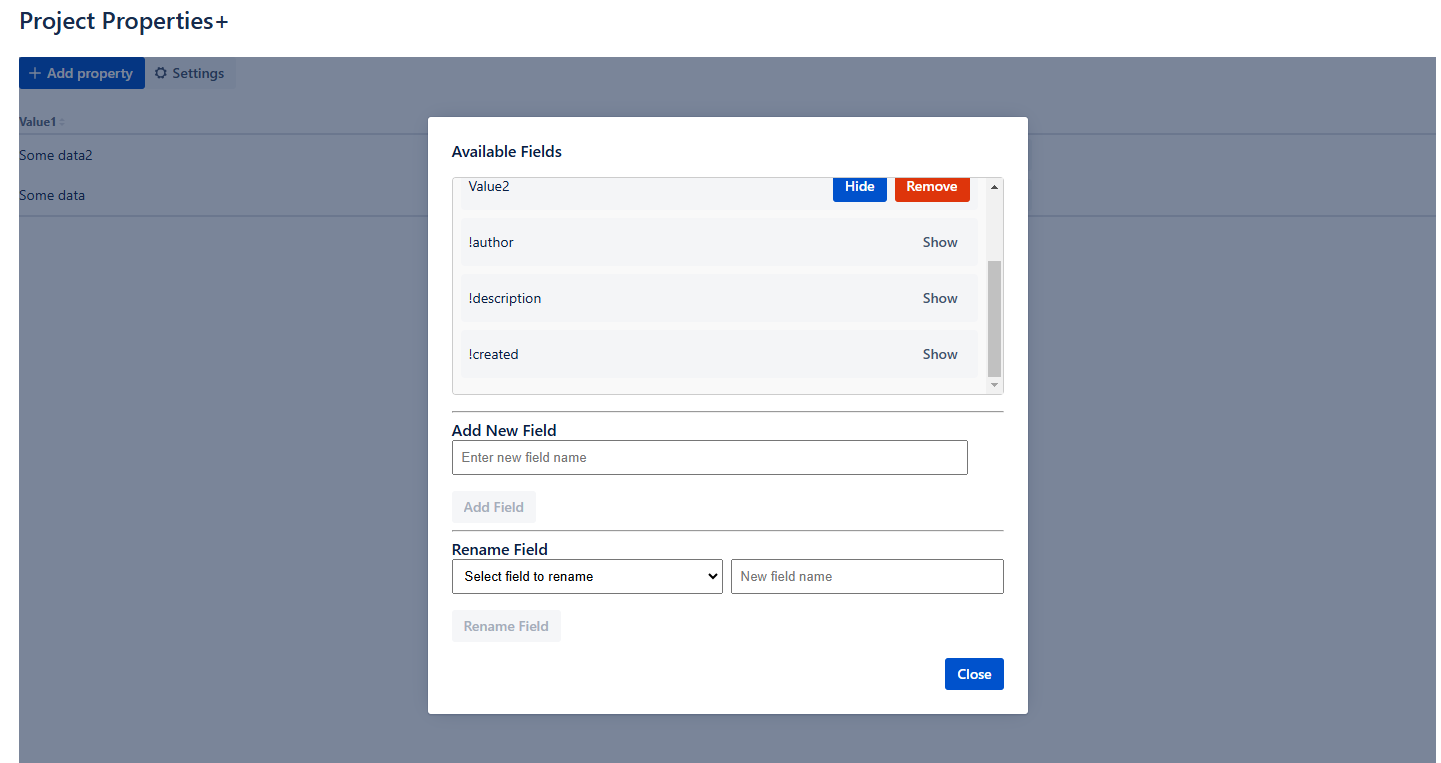This screenshot has height=763, width=1441.
Task: Remove the Value2 field
Action: pos(931,187)
